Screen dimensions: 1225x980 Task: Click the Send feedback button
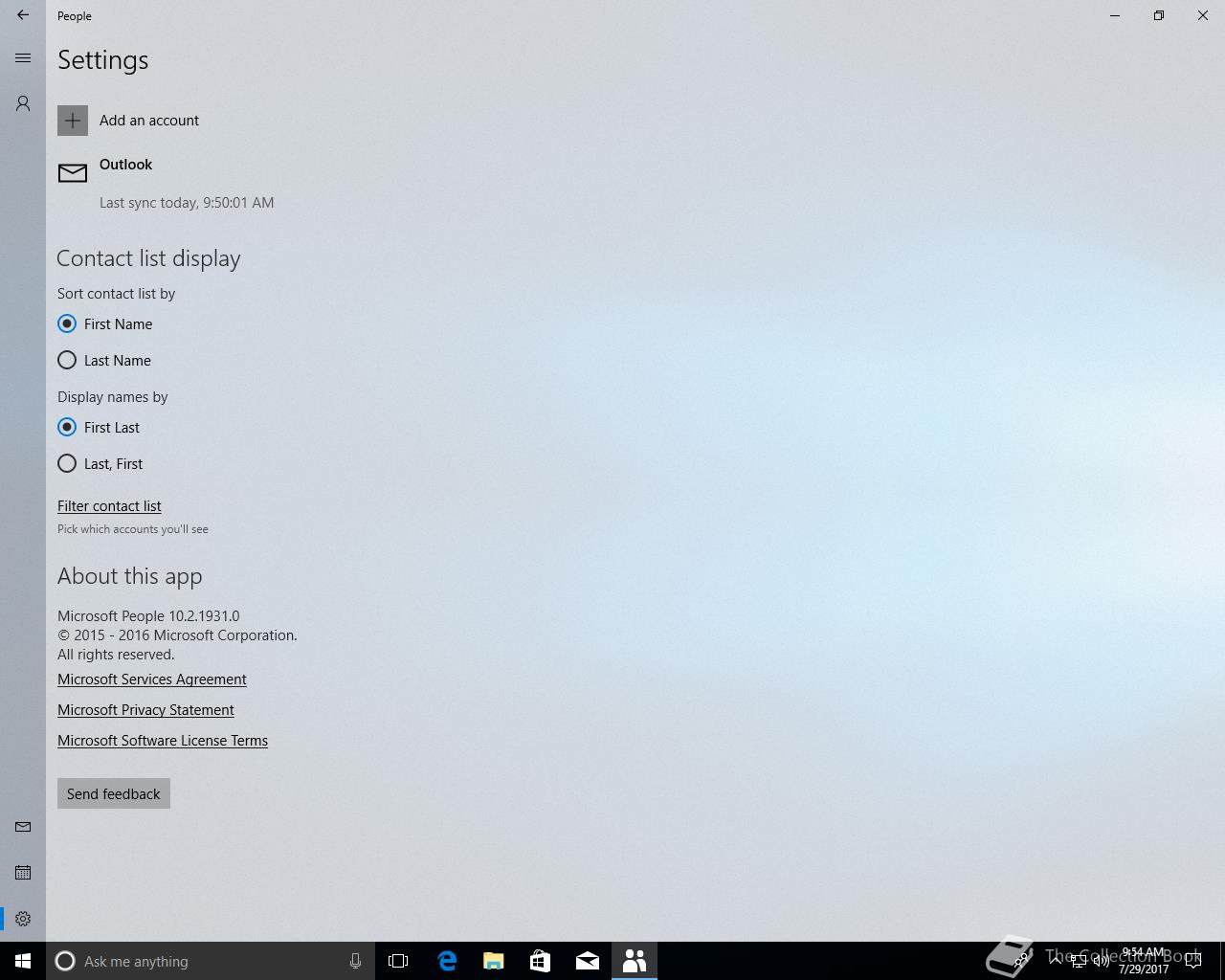(x=114, y=793)
